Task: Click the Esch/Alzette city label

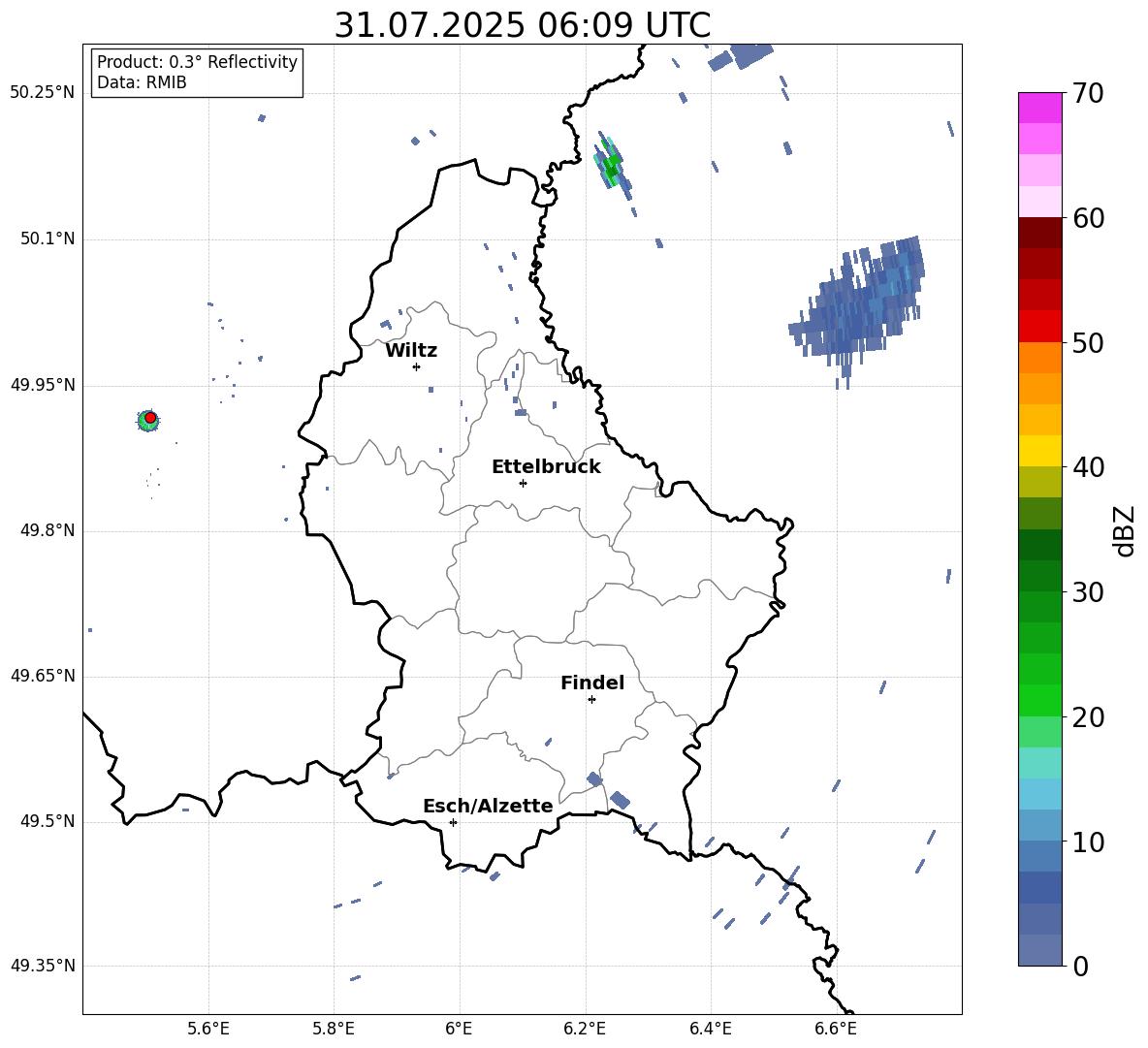Action: click(x=489, y=806)
